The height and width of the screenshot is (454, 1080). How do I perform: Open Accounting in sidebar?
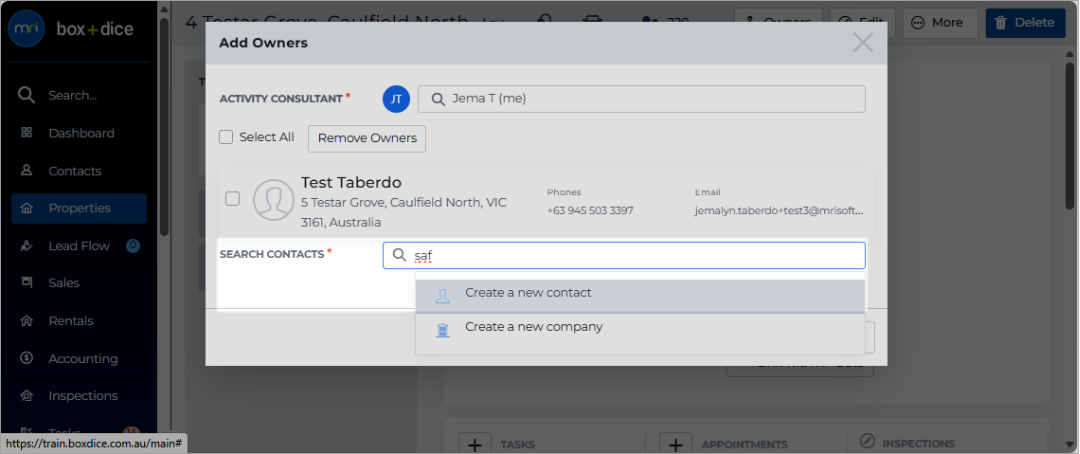pyautogui.click(x=83, y=359)
